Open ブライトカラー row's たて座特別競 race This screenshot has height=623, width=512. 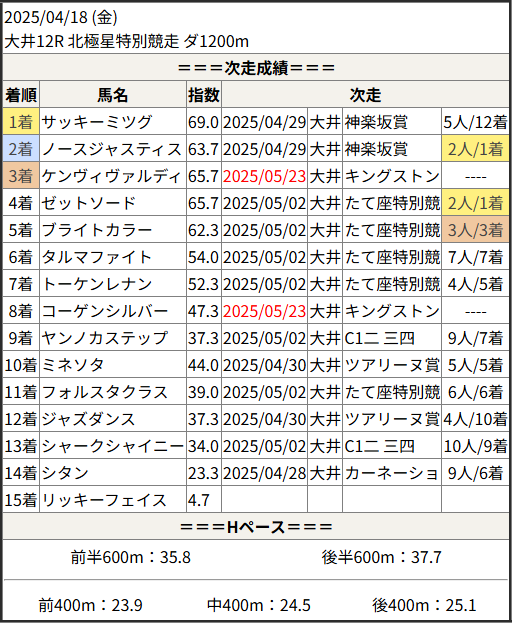[x=392, y=230]
